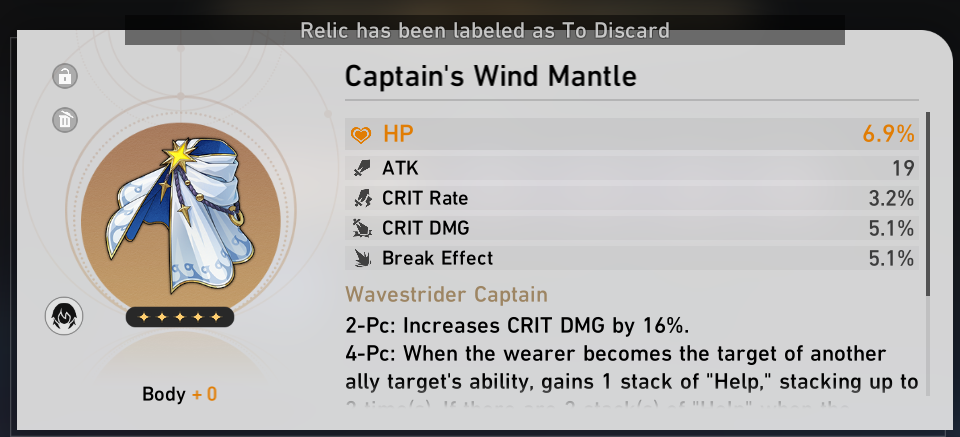Toggle the discard trash can label
Viewport: 960px width, 437px height.
65,120
